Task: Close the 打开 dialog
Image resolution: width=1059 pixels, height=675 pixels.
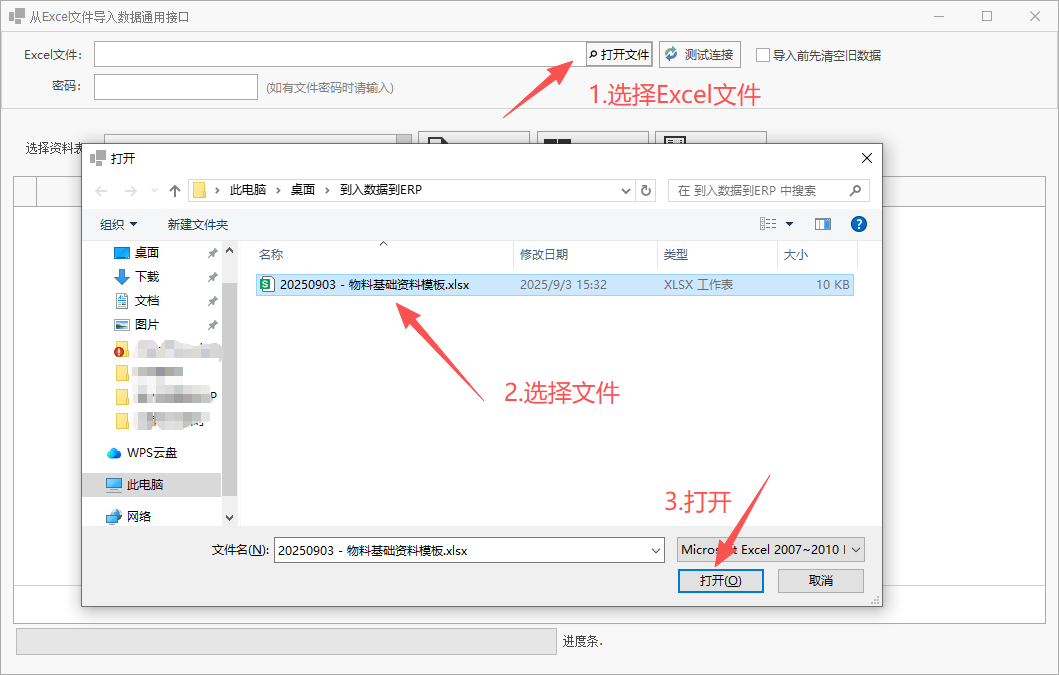Action: point(867,158)
